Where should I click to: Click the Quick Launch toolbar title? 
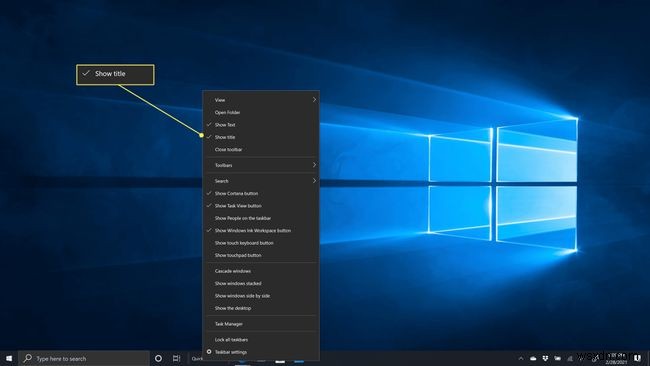pyautogui.click(x=197, y=359)
